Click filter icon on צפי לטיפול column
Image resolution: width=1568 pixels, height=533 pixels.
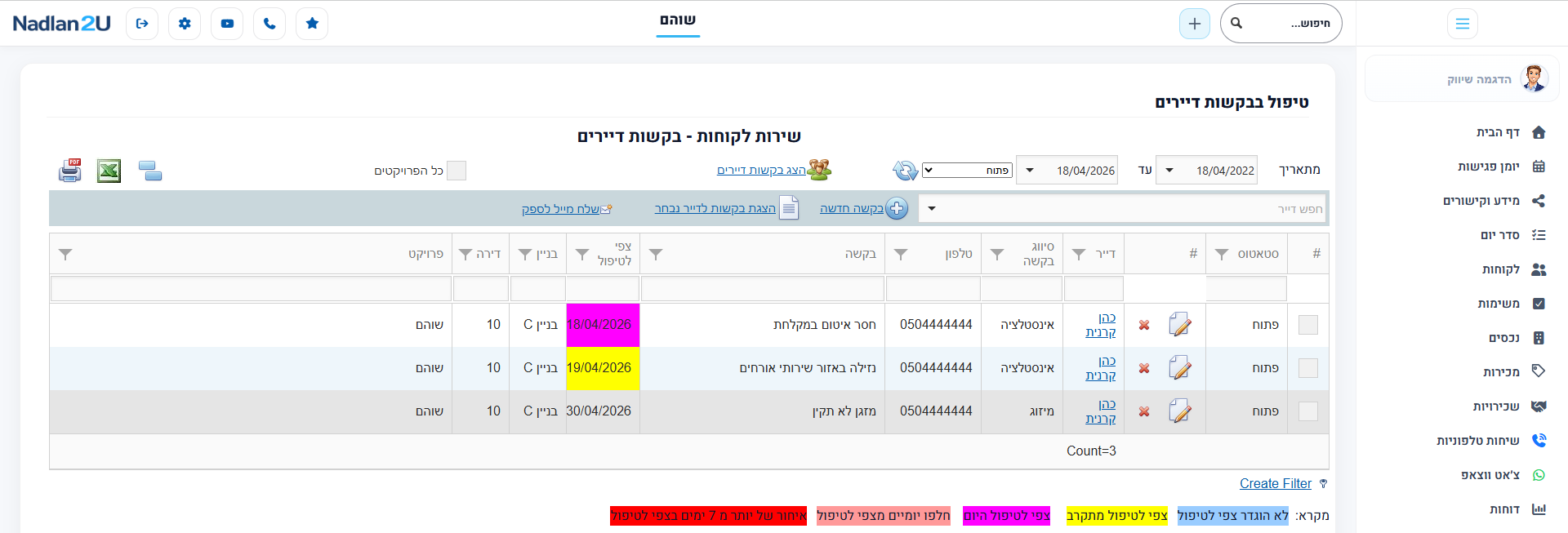click(x=582, y=255)
